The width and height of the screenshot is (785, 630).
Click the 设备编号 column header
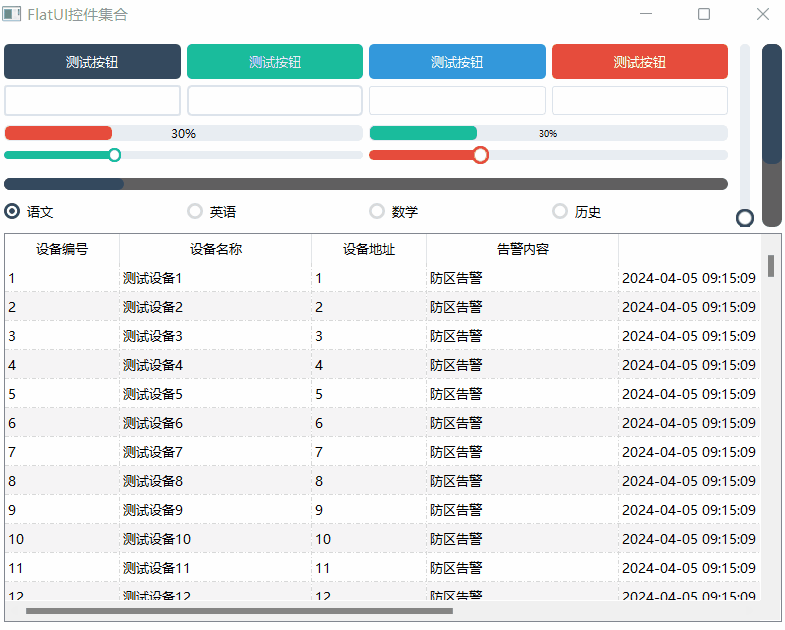click(62, 249)
